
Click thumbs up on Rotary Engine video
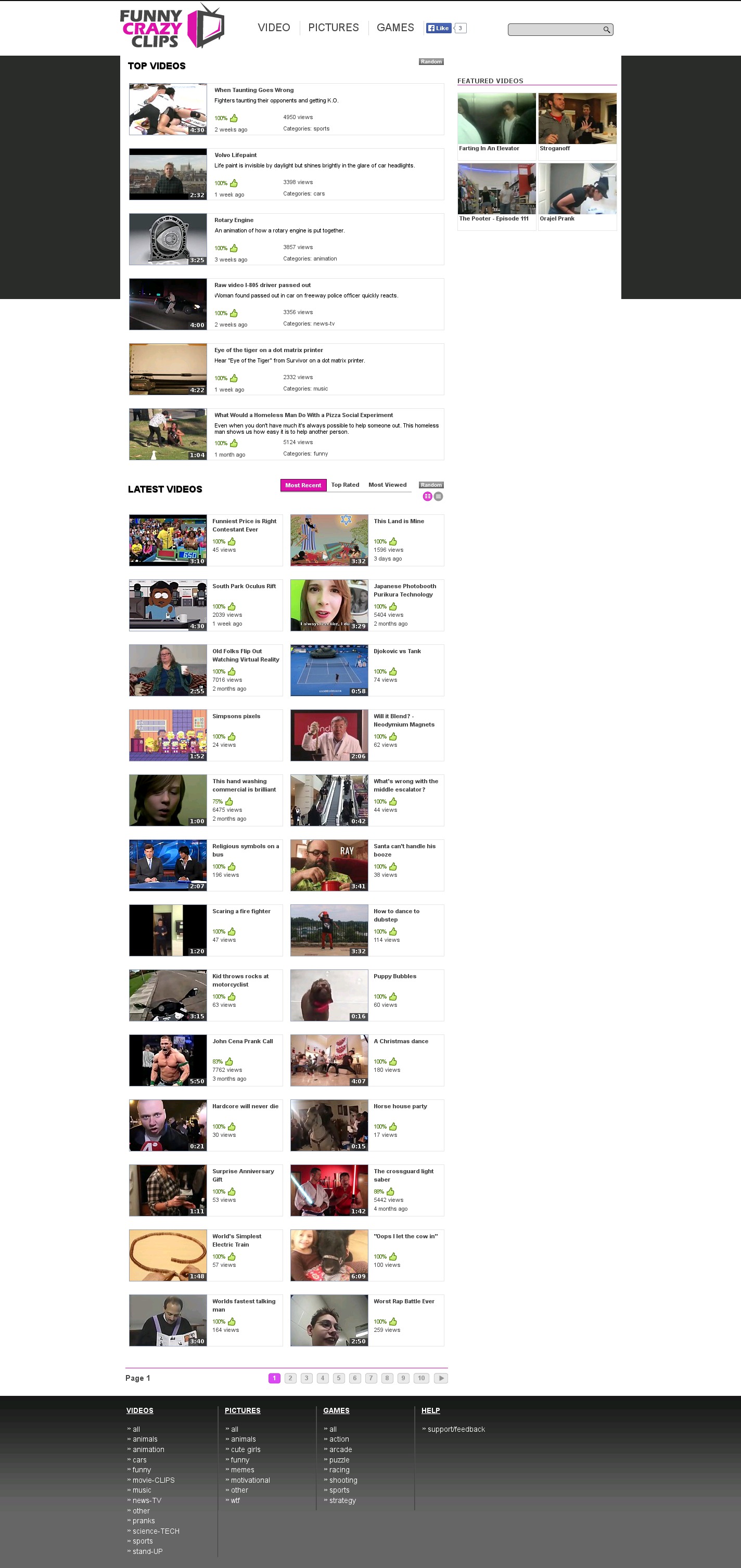tap(234, 249)
